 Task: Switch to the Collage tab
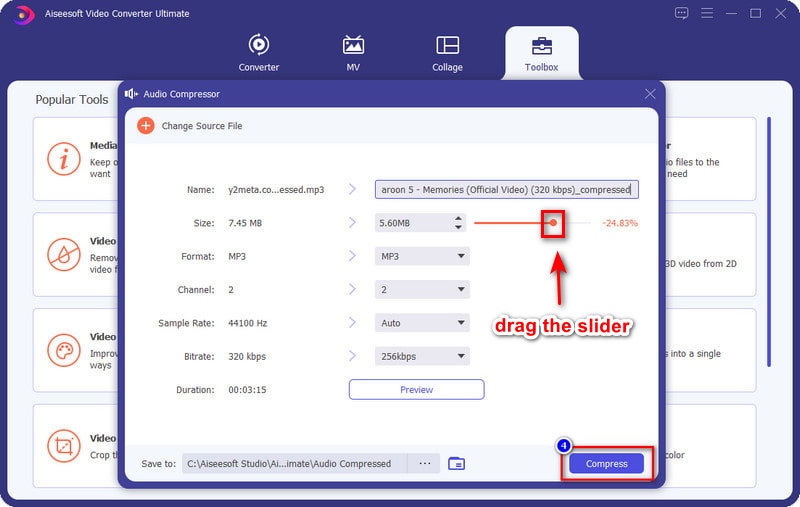[447, 54]
